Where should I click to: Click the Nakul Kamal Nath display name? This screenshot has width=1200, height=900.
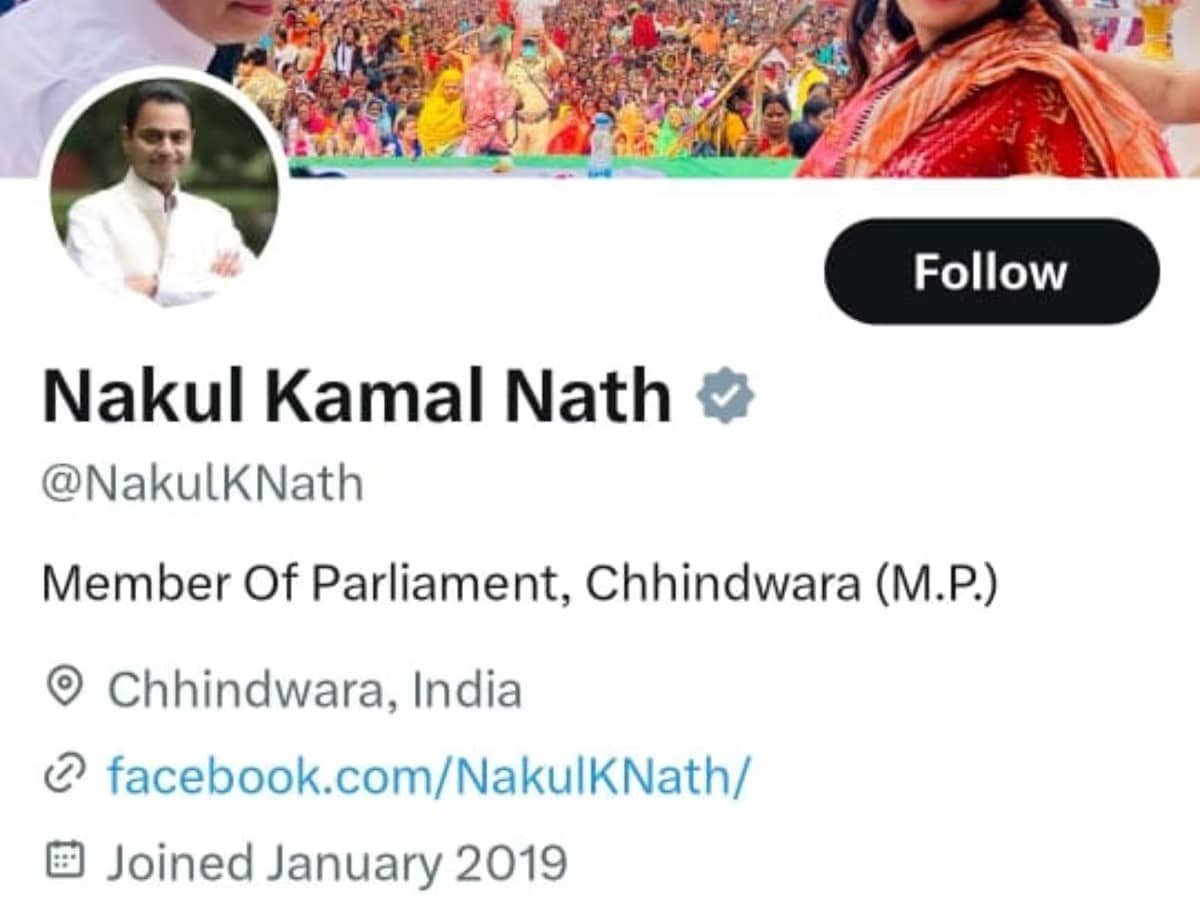tap(357, 396)
